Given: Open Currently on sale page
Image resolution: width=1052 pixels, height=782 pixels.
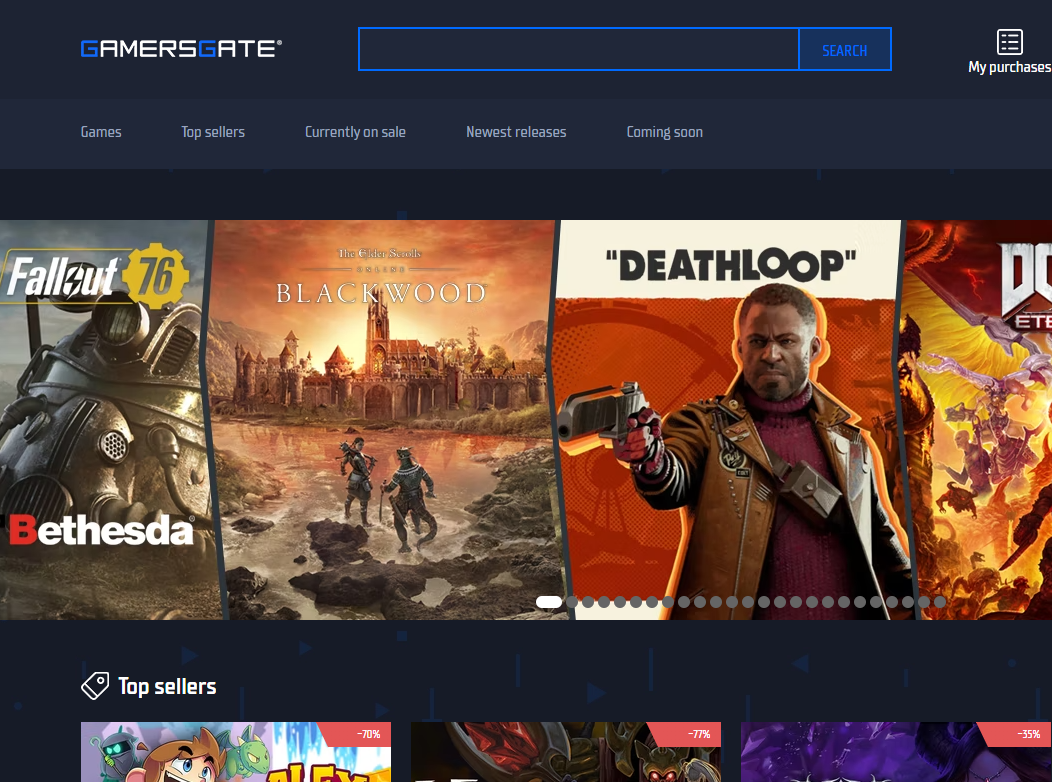Looking at the screenshot, I should coord(355,132).
